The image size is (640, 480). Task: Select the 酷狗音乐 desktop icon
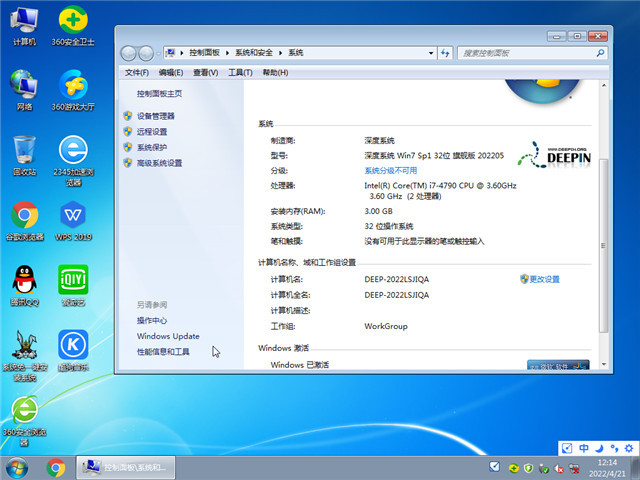point(73,351)
